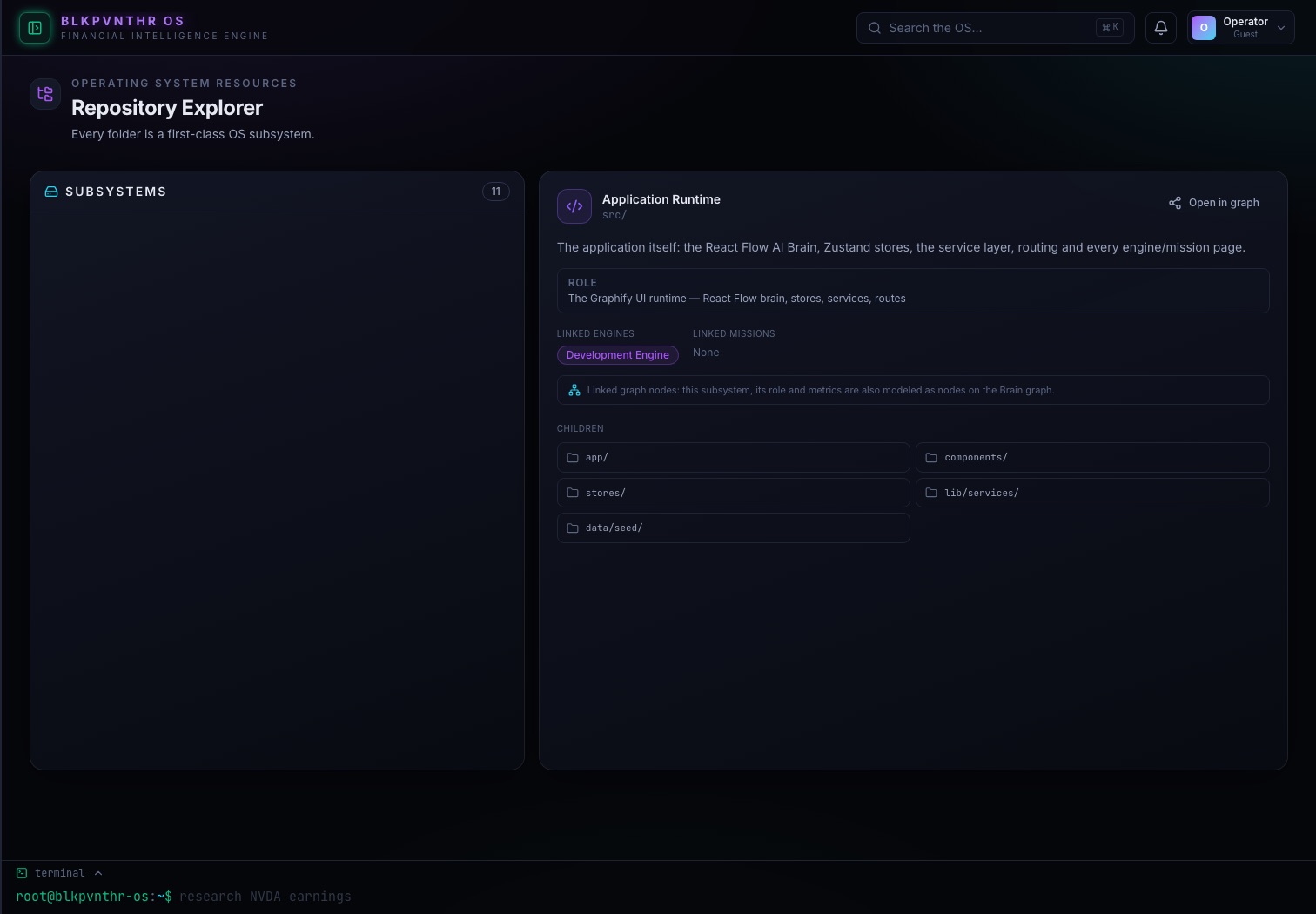Click the Subsystems drive icon
The width and height of the screenshot is (1316, 914).
tap(51, 192)
